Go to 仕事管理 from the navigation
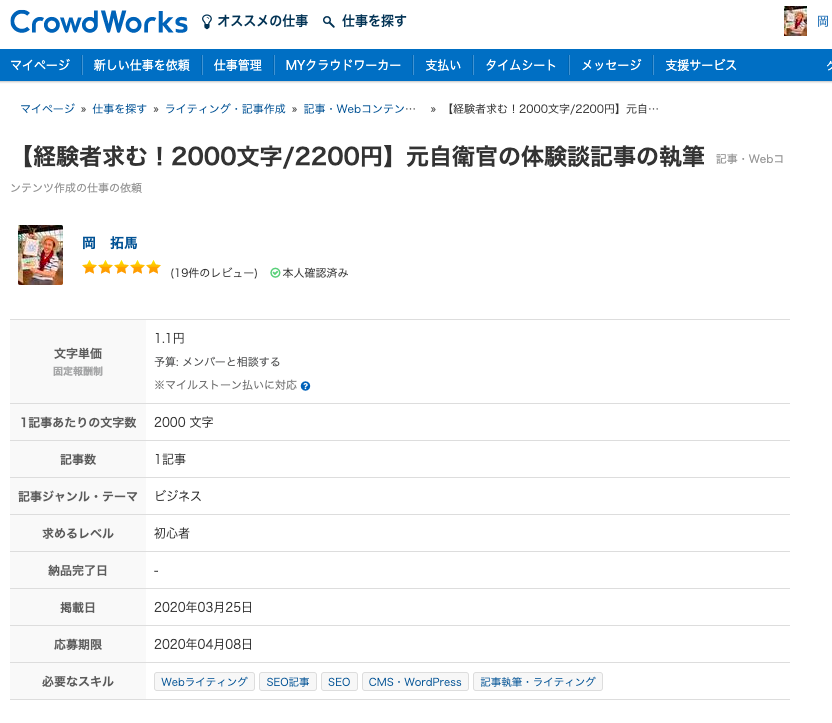The height and width of the screenshot is (723, 832). coord(240,63)
